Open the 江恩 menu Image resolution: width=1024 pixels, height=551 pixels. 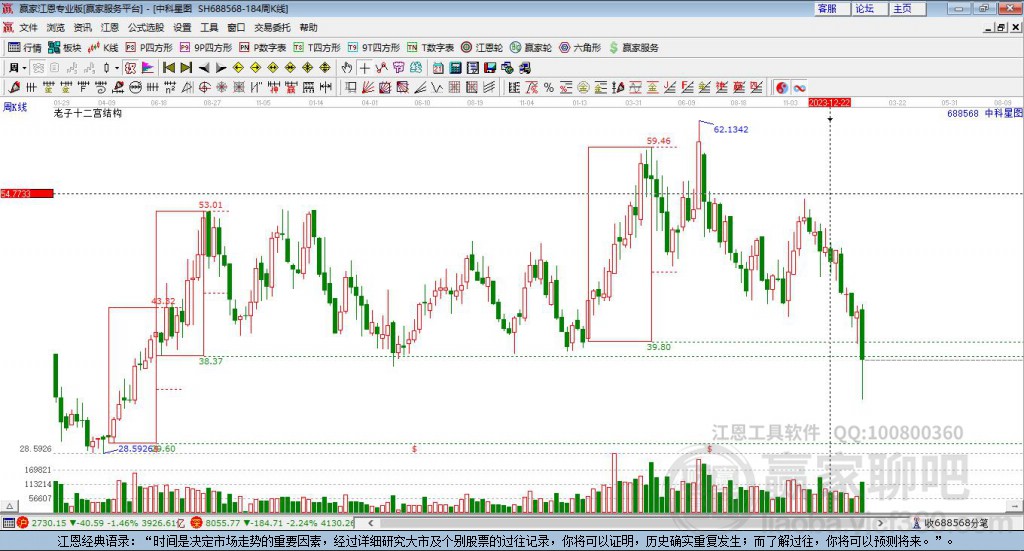click(x=110, y=27)
